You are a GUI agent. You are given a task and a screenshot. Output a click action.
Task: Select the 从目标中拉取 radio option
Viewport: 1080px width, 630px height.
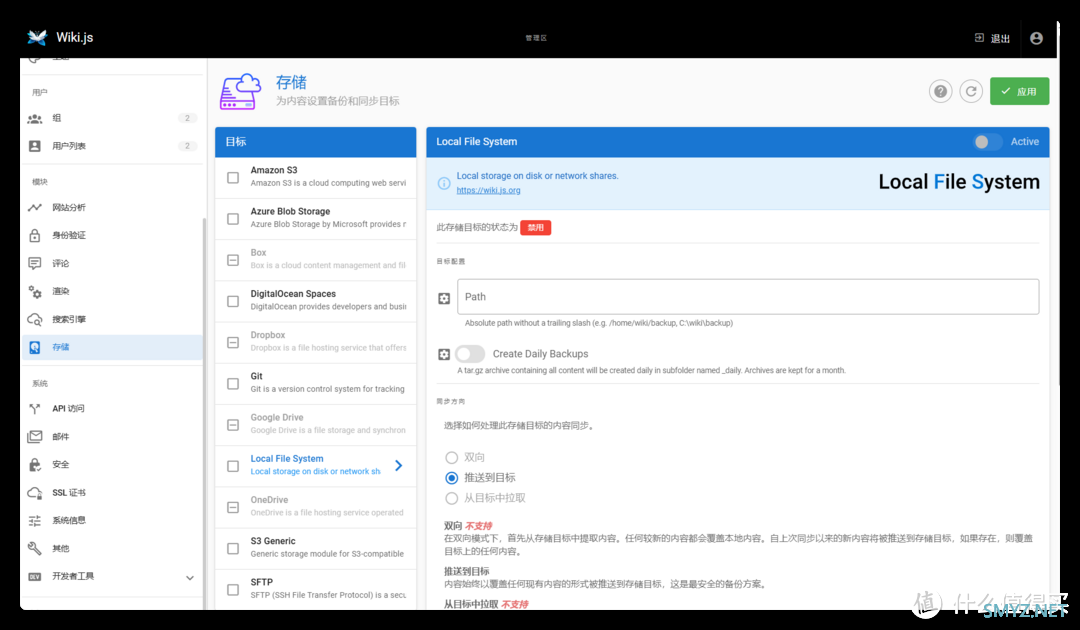click(x=451, y=498)
